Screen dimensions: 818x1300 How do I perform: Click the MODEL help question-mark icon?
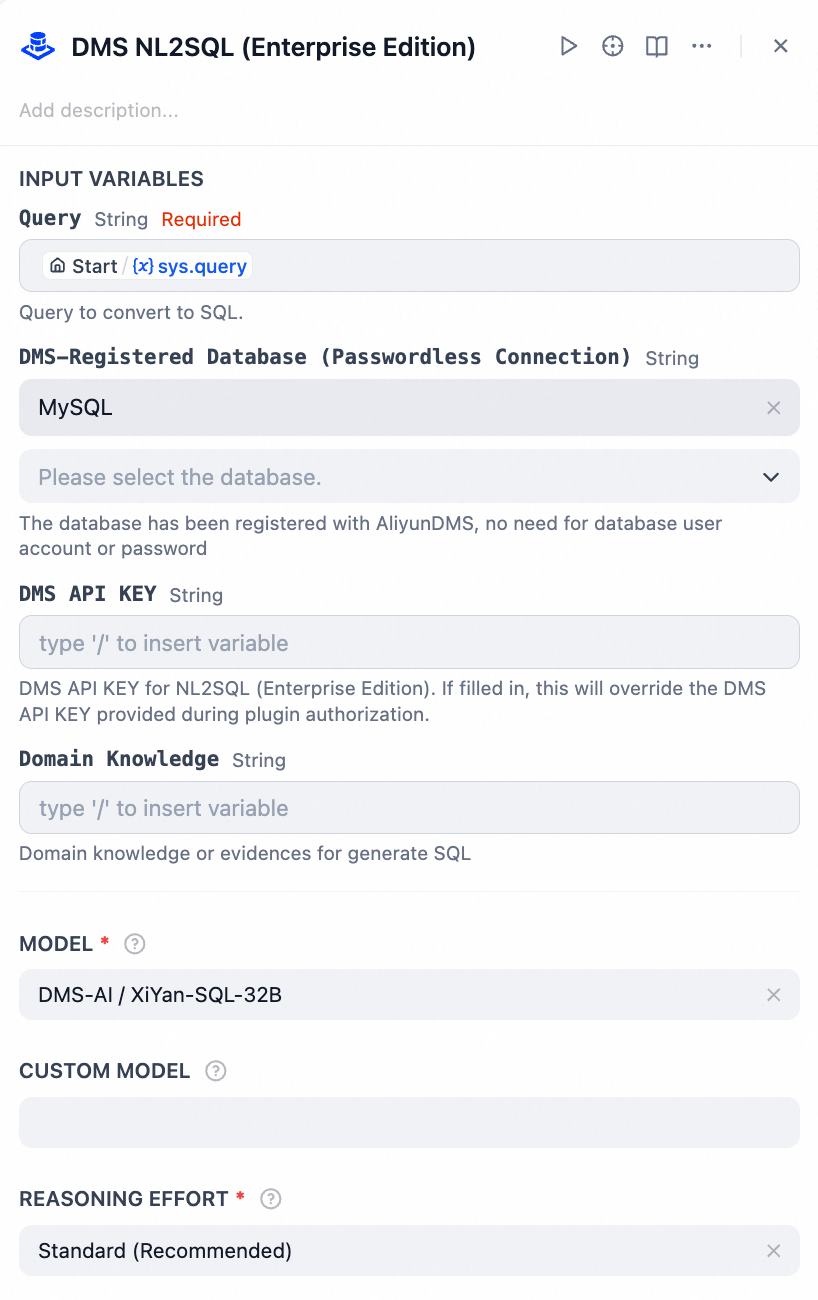click(x=135, y=944)
